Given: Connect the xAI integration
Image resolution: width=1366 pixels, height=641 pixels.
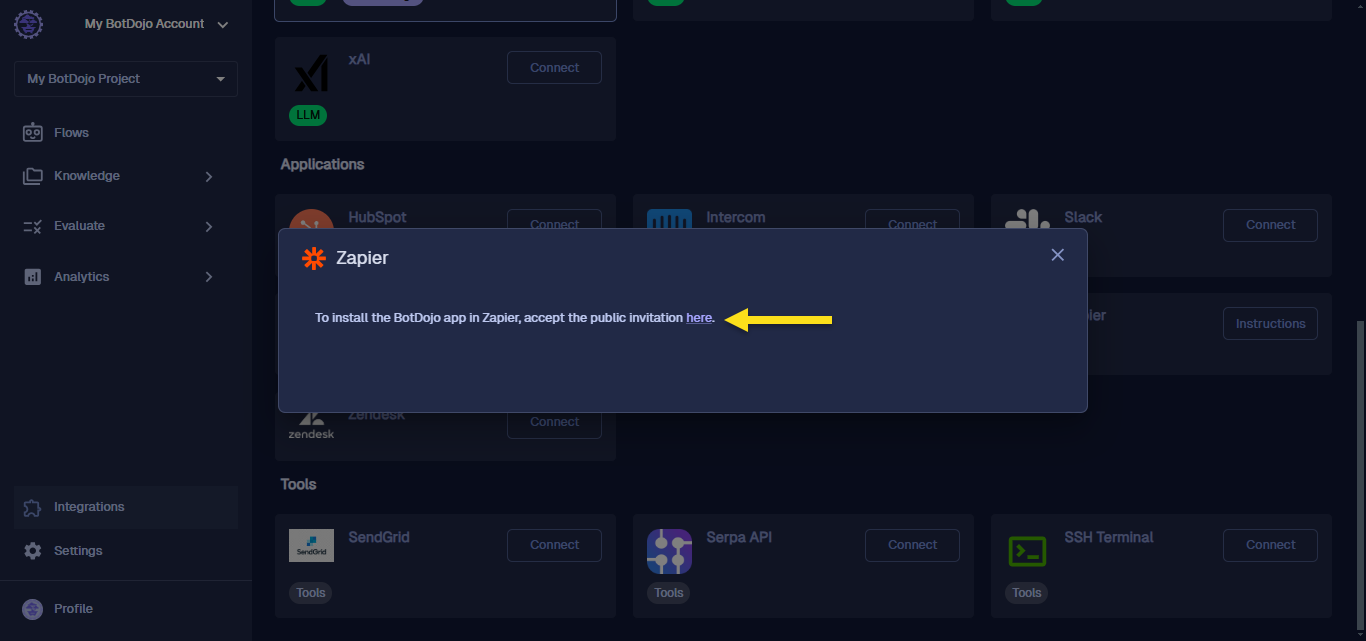Looking at the screenshot, I should pos(555,68).
